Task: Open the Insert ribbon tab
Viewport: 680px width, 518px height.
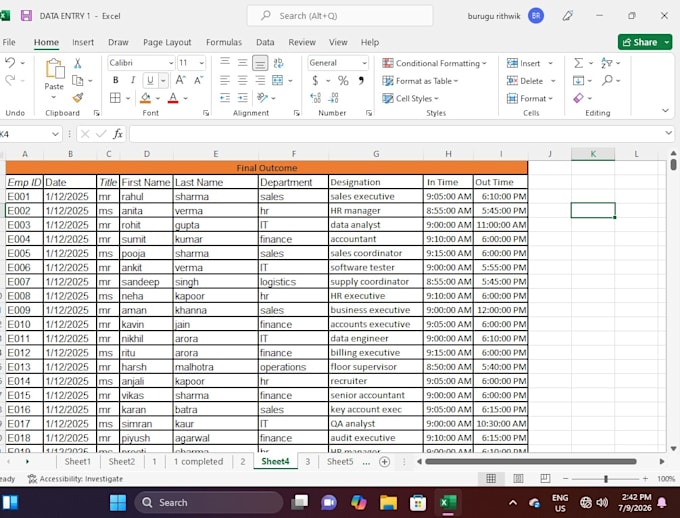Action: [x=83, y=43]
